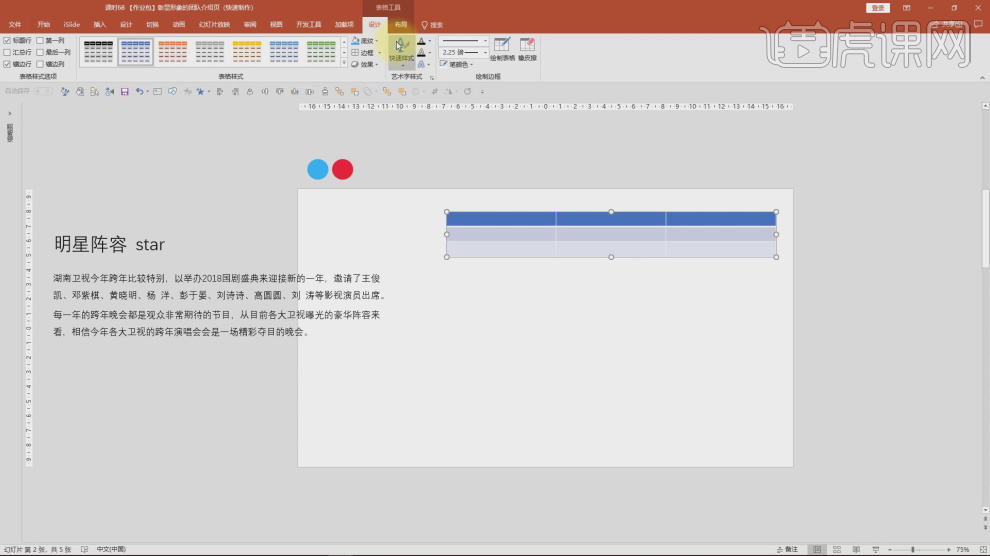Click the zoom out minus button

point(890,550)
